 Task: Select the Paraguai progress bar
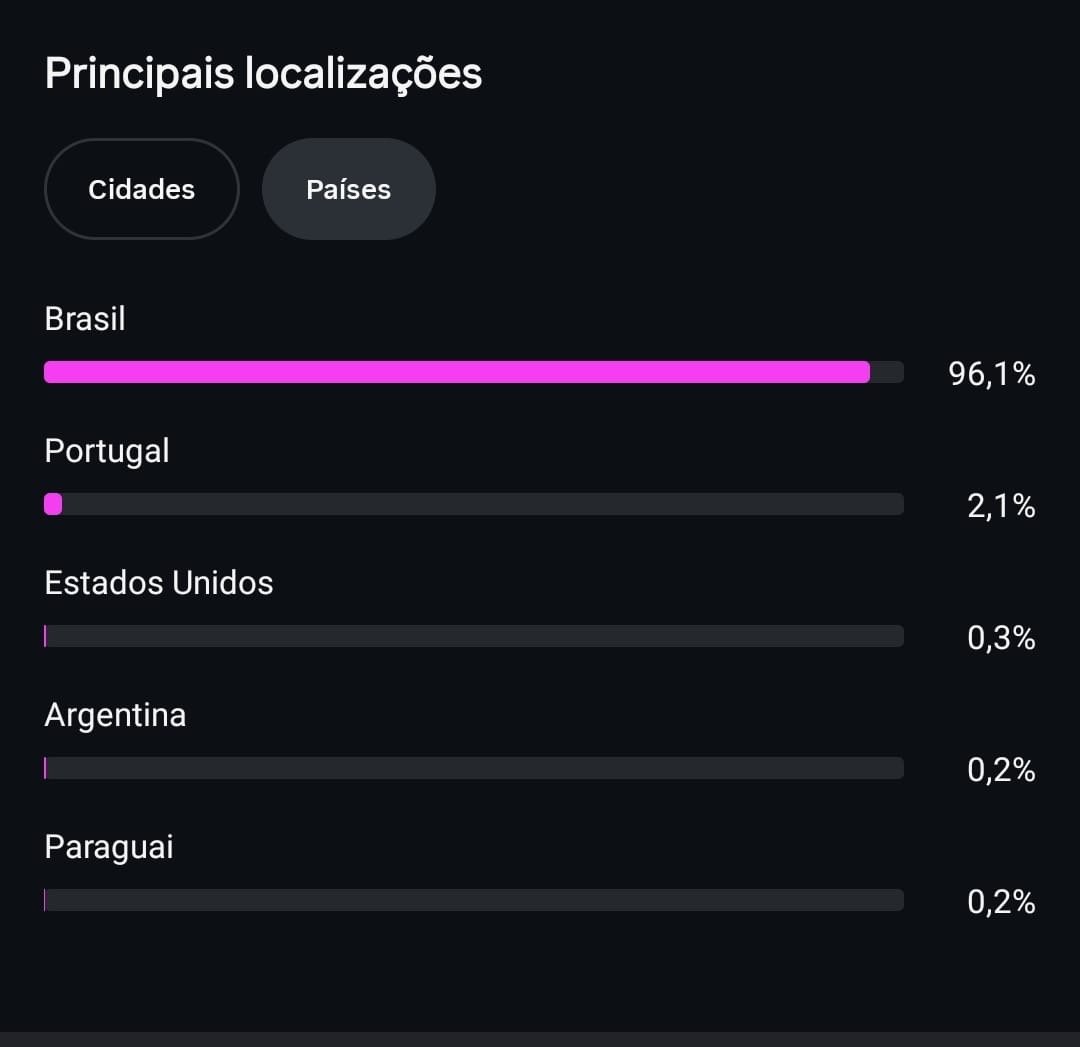(474, 900)
